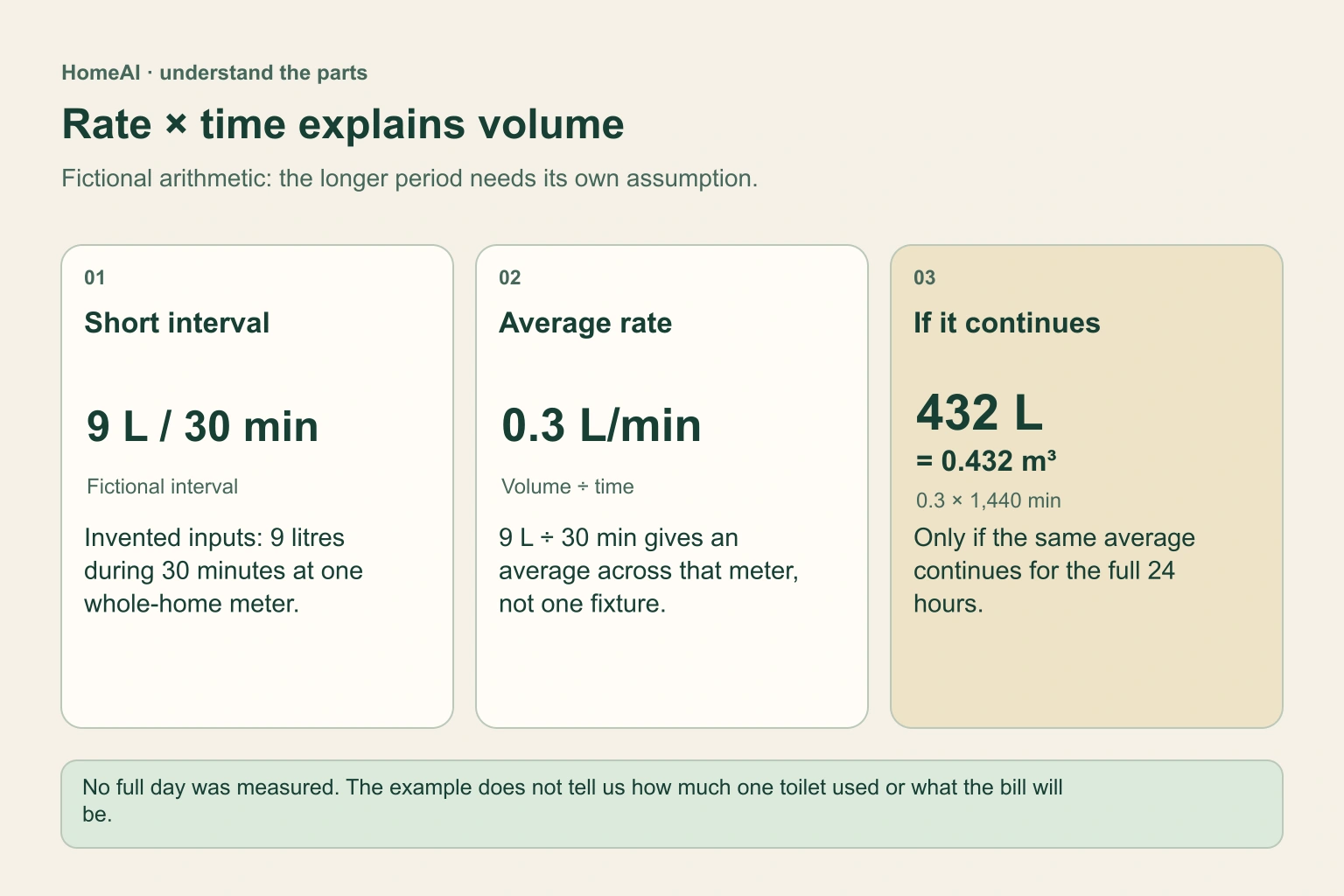The image size is (1344, 896).
Task: Click the 'Fictional interval' caption
Action: [162, 486]
